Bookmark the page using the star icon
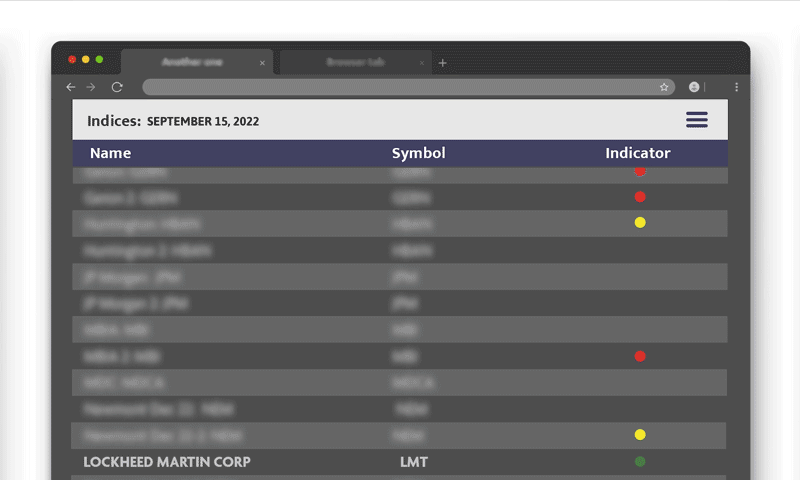800x480 pixels. (664, 88)
